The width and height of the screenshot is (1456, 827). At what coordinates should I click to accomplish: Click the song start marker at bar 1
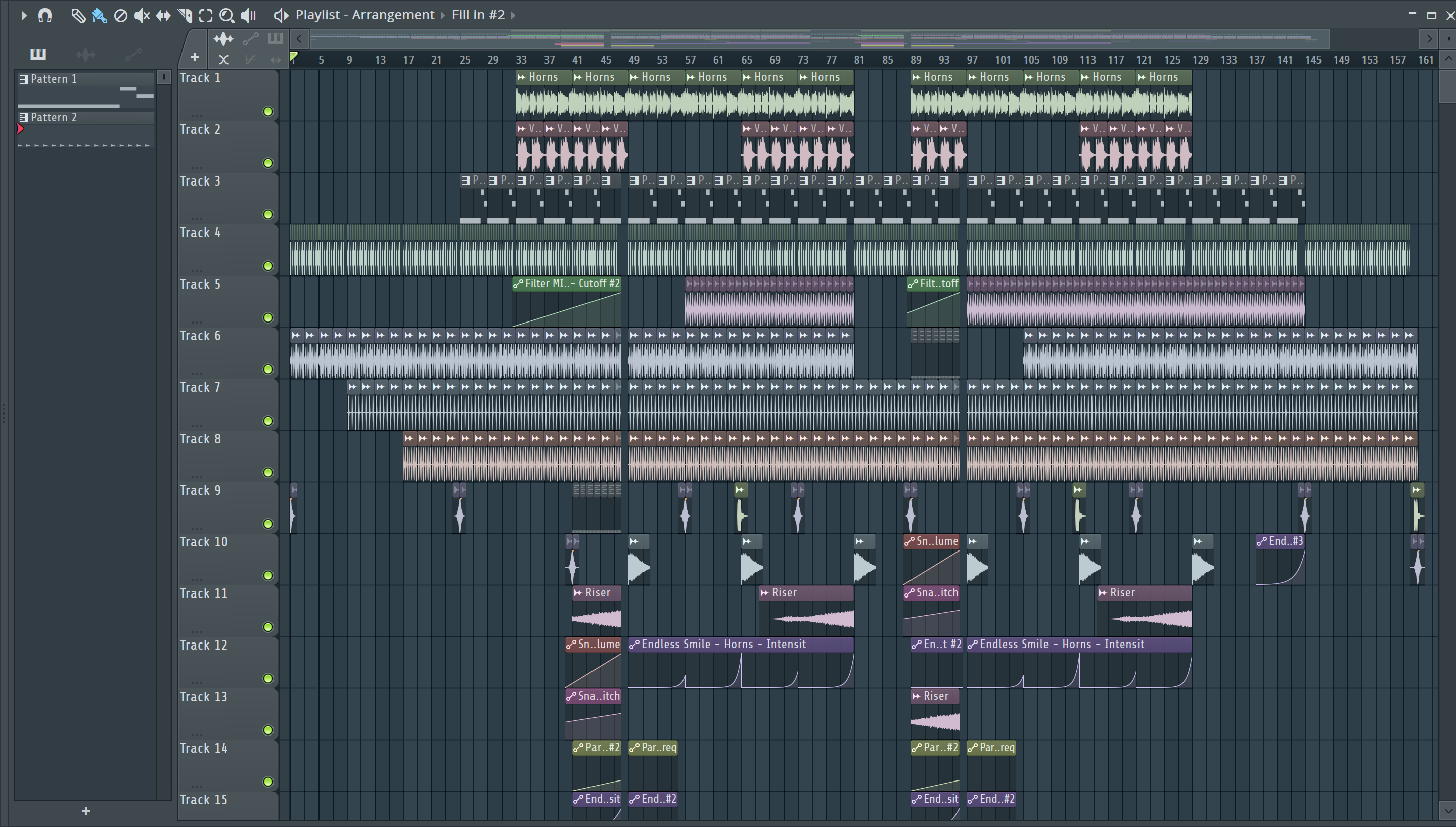(294, 57)
